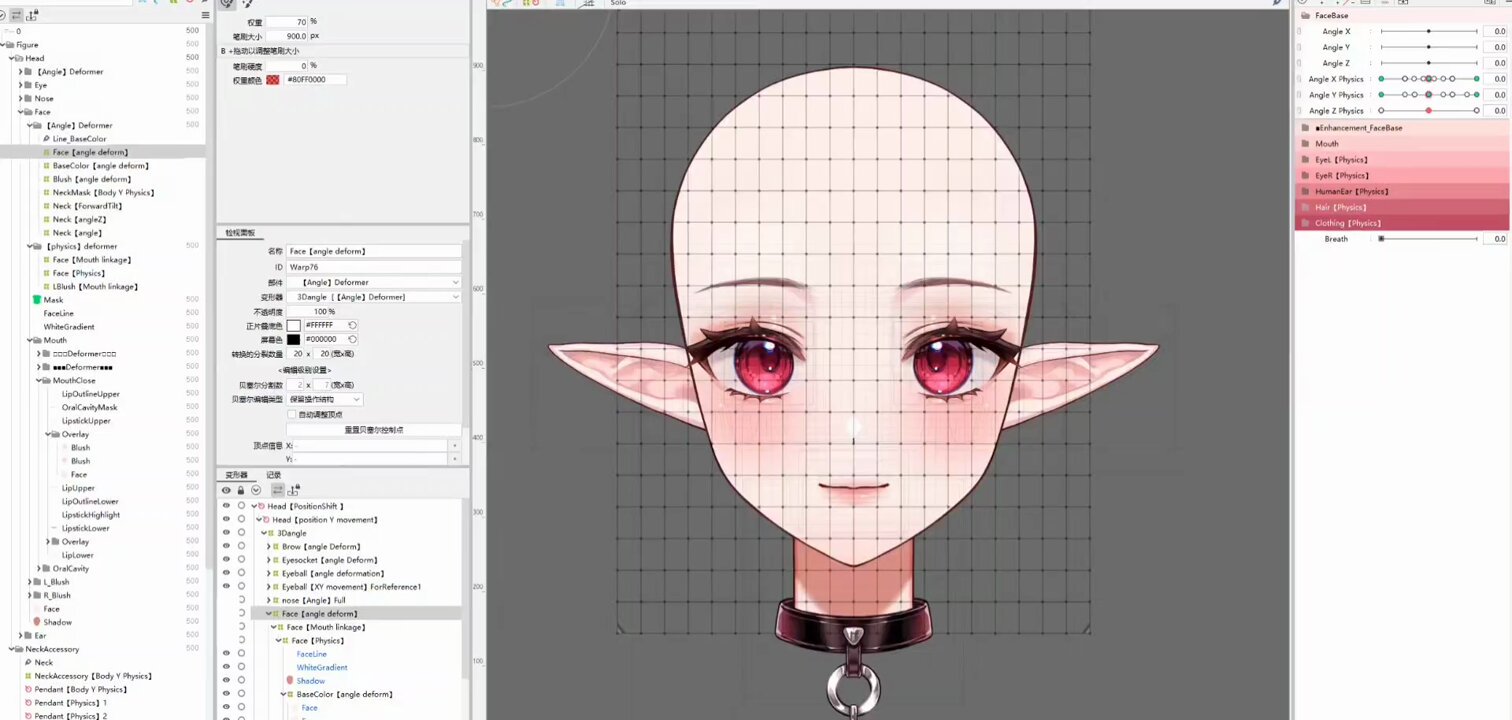Open the EyeL [Physics] parameter folder

[x=1341, y=160]
